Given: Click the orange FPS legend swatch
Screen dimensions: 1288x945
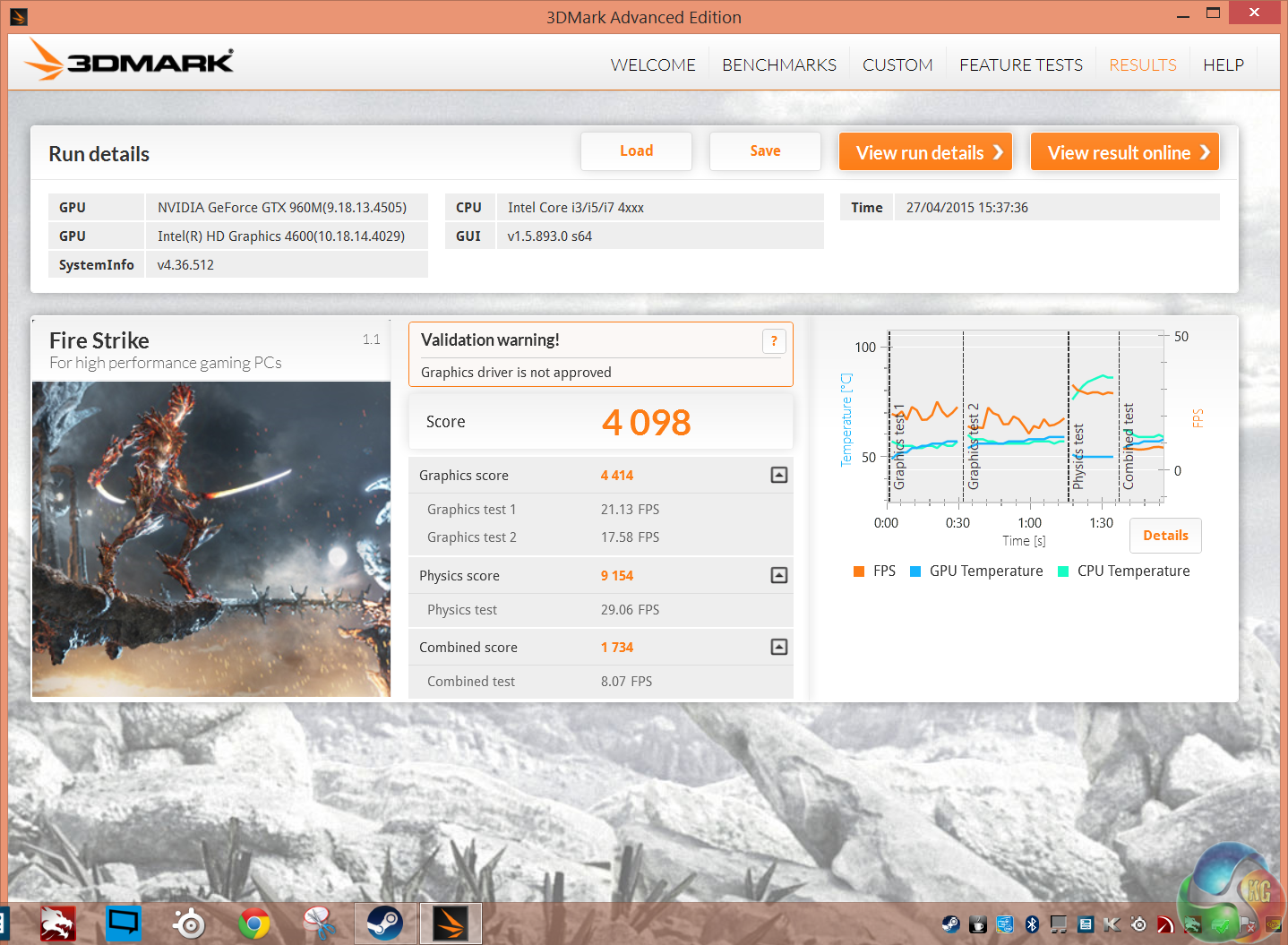Looking at the screenshot, I should click(859, 571).
